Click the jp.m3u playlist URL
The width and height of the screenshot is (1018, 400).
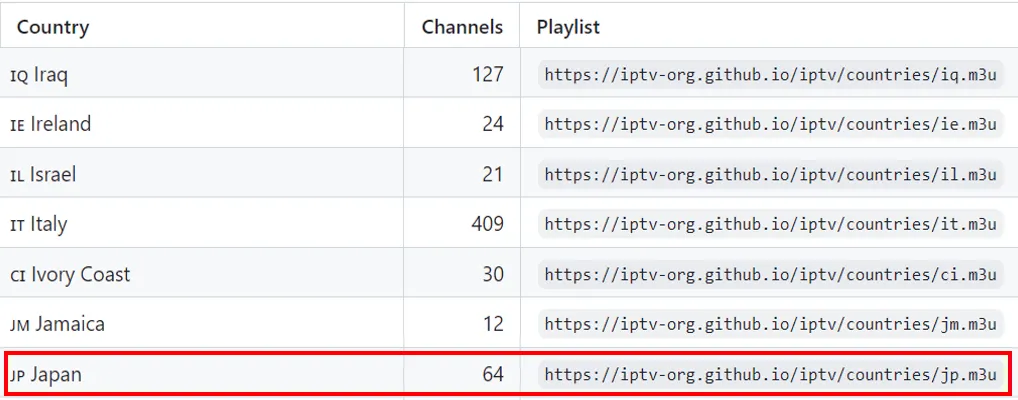coord(771,374)
